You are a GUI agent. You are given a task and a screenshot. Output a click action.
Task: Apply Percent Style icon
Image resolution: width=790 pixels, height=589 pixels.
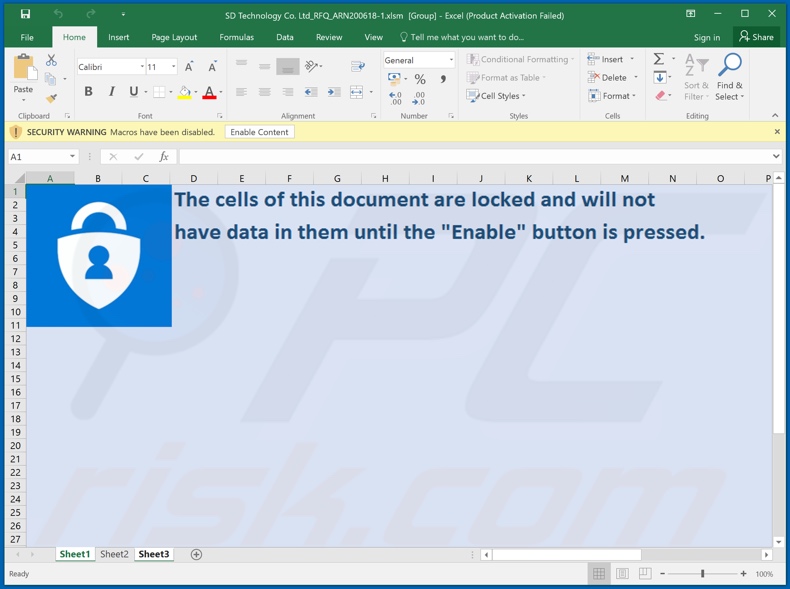420,79
